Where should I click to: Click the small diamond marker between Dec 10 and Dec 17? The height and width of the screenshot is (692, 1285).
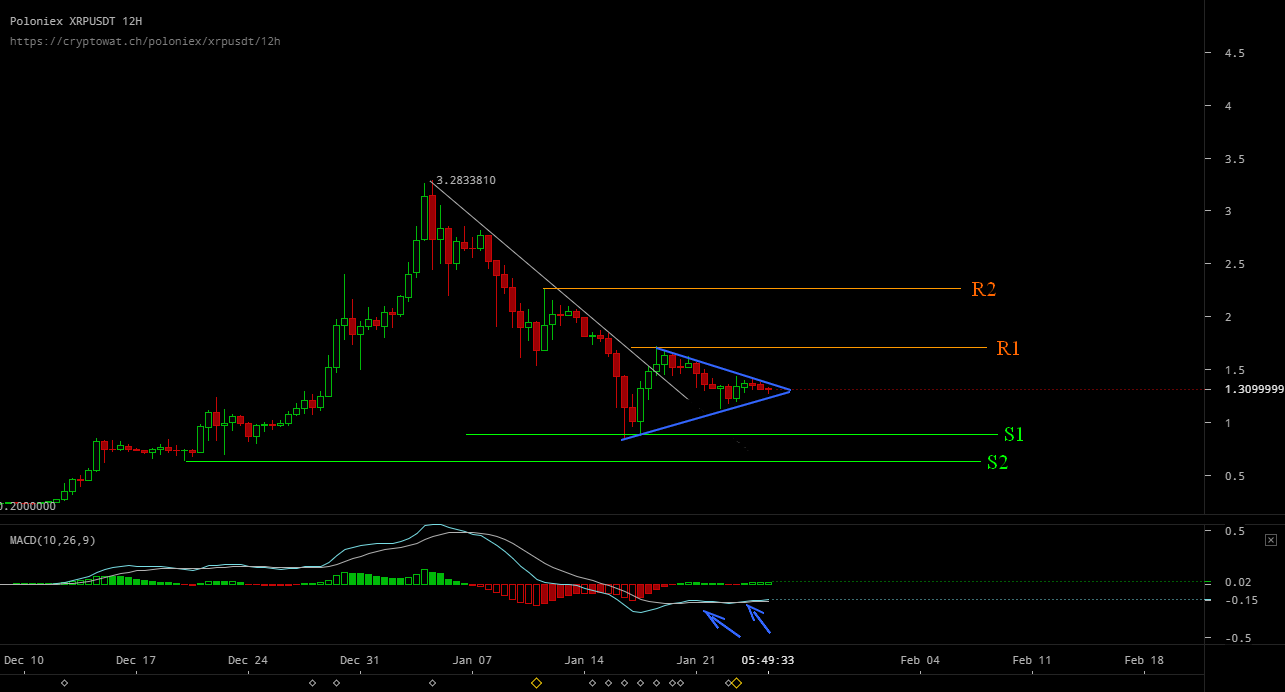coord(65,683)
